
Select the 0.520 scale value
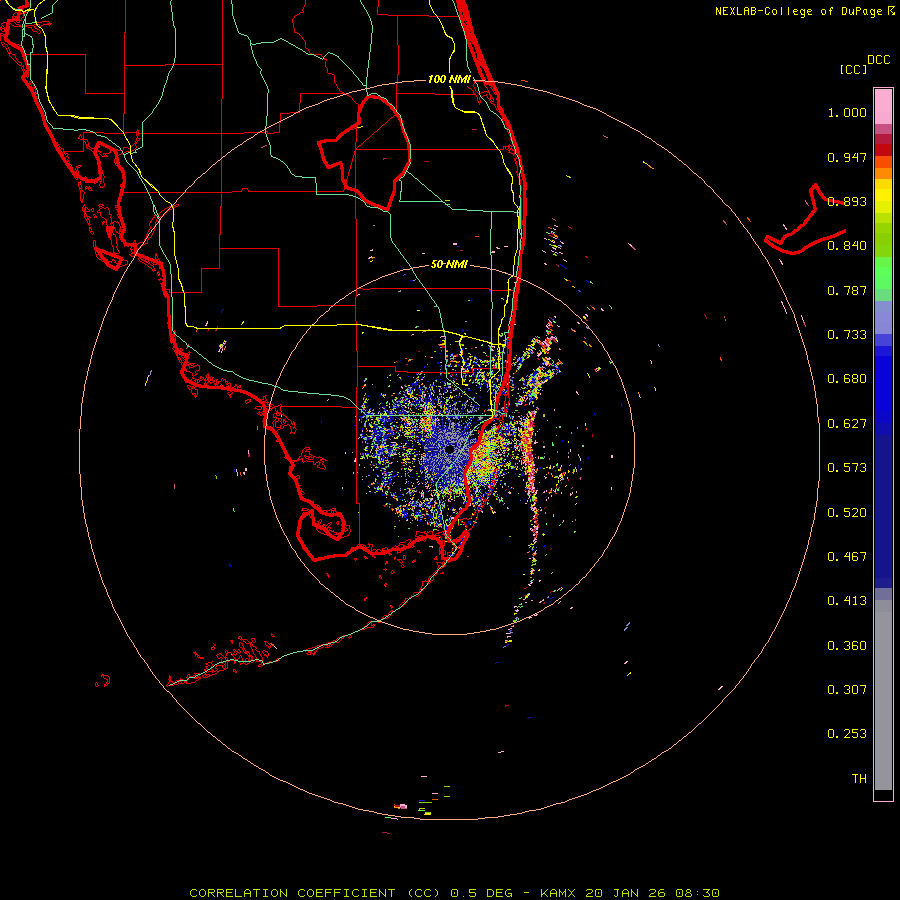pos(847,513)
